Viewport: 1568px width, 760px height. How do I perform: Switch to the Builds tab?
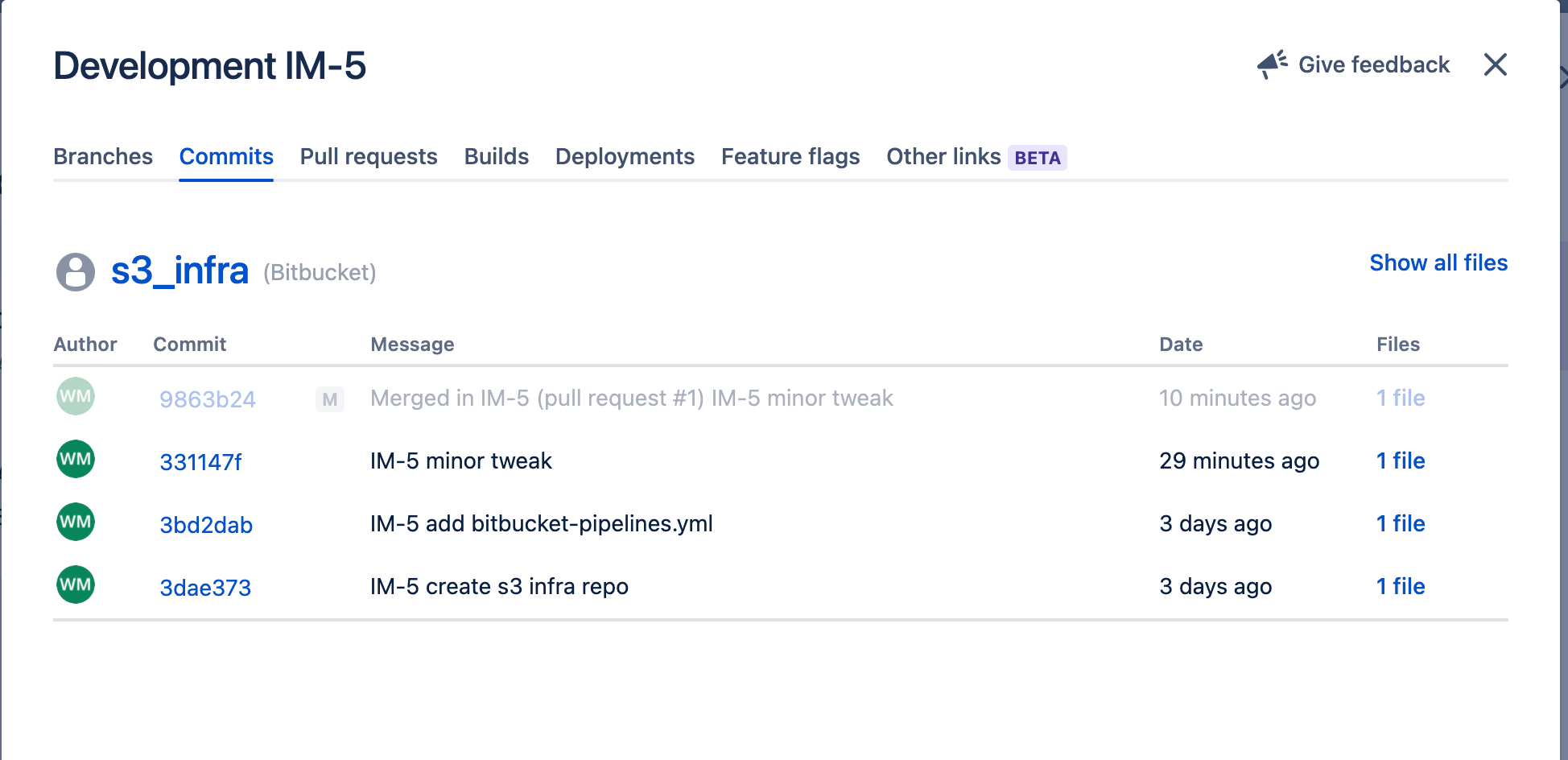(x=496, y=157)
